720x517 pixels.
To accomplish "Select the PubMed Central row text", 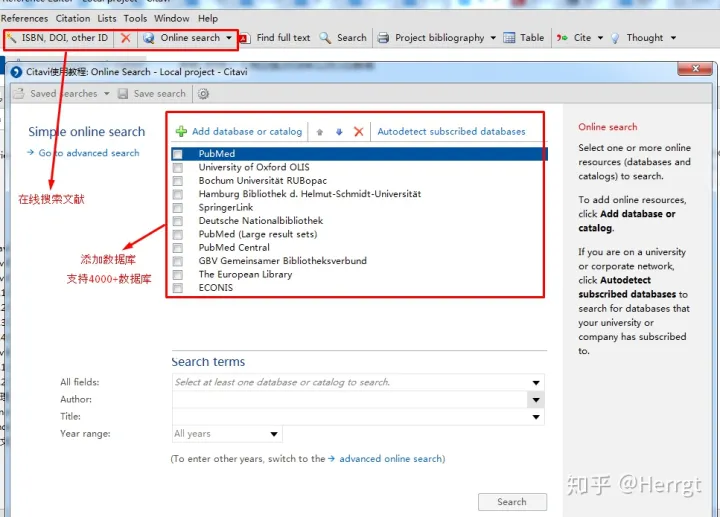I will pos(234,247).
